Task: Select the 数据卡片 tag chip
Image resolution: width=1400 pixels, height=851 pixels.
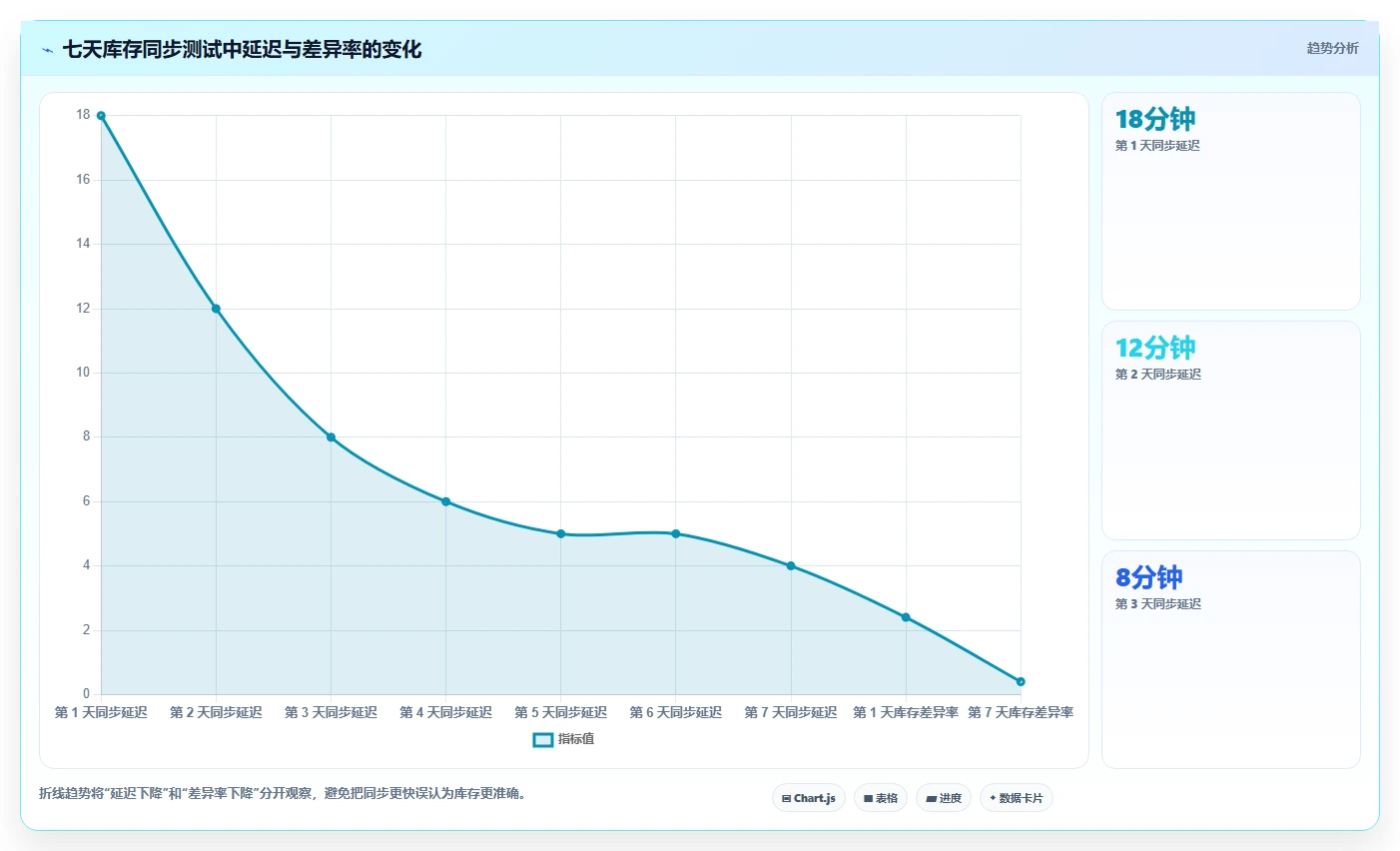Action: point(1017,798)
